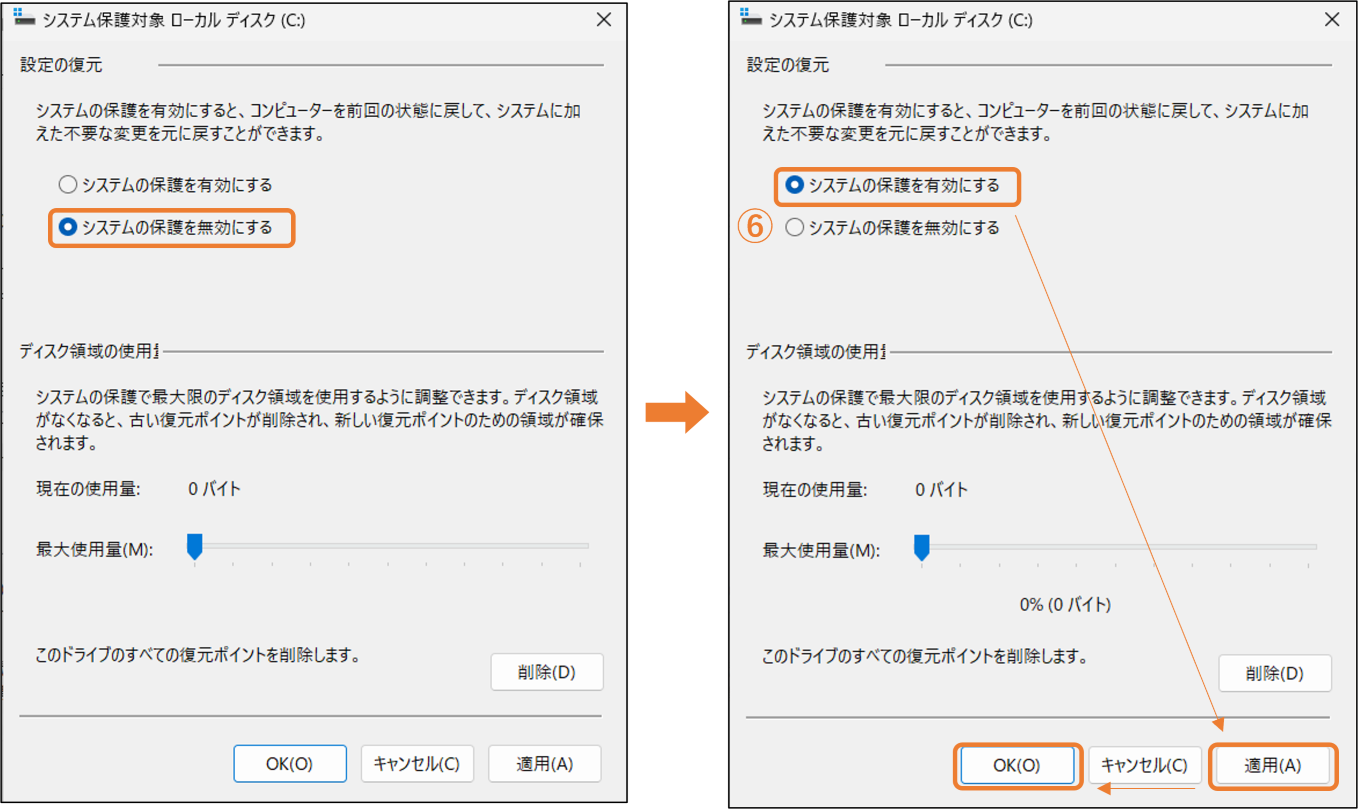Select システムの保護を無効にする in the right dialog
Viewport: 1358px width, 809px height.
(892, 228)
